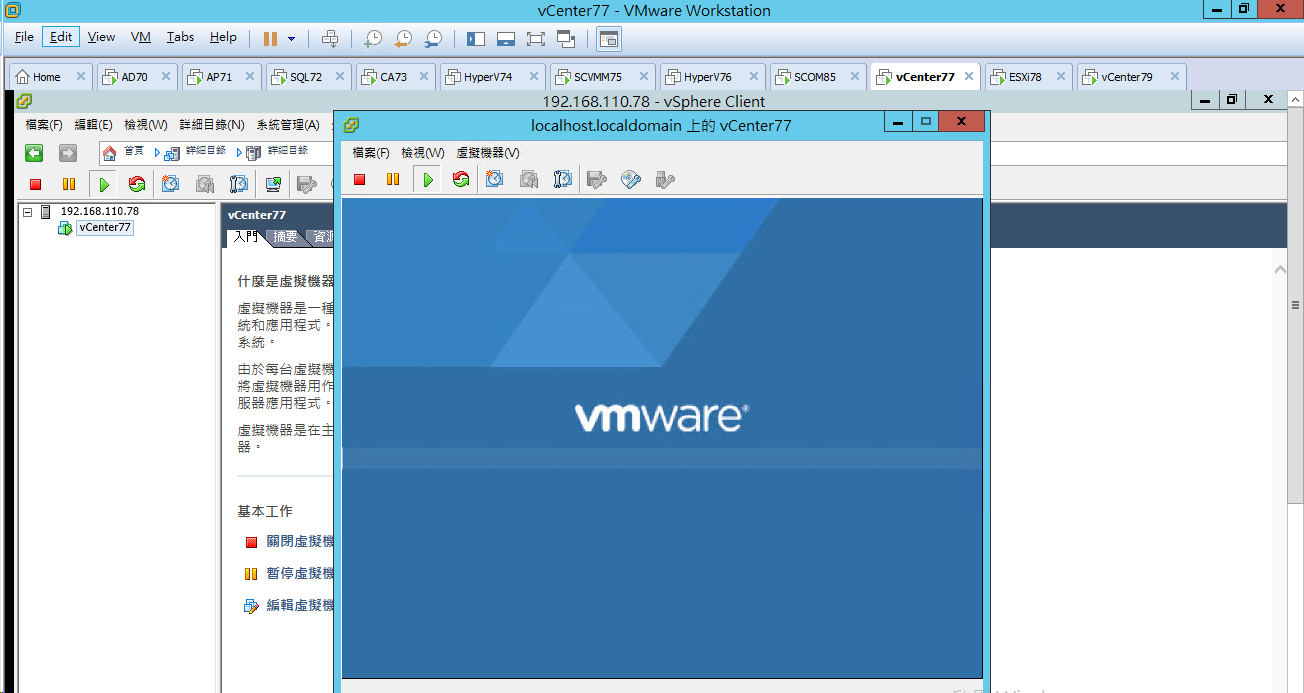Switch to the vCenter79 tab
Image resolution: width=1304 pixels, height=693 pixels.
point(1131,76)
